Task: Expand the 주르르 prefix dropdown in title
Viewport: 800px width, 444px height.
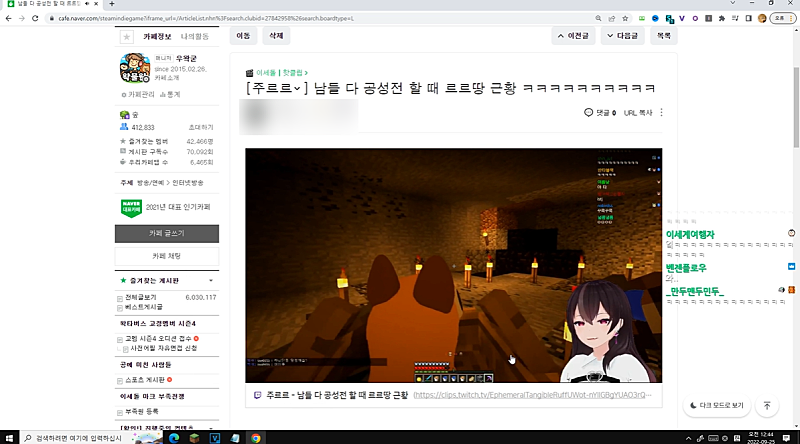Action: pyautogui.click(x=297, y=88)
